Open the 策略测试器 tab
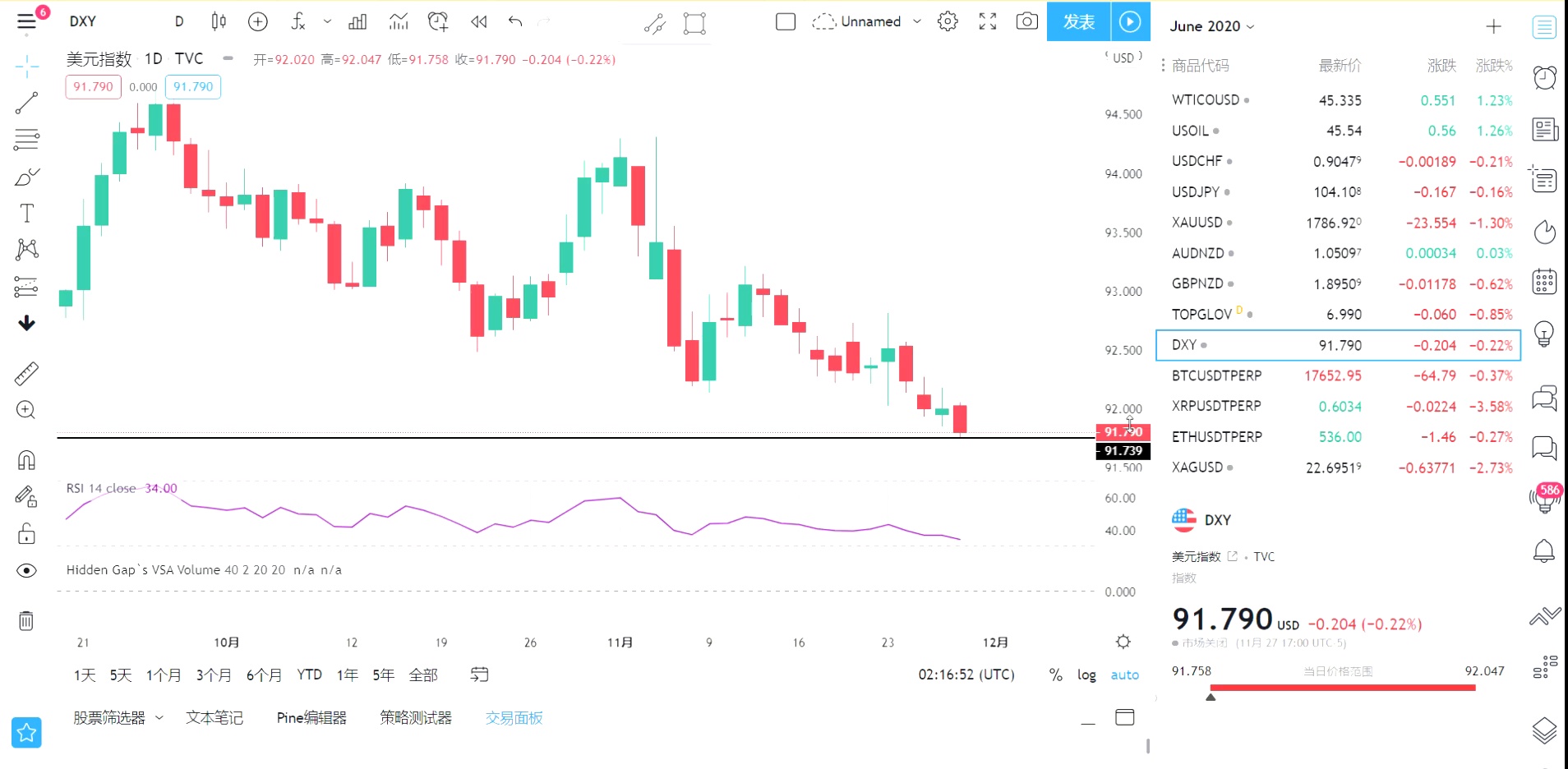 [x=416, y=717]
